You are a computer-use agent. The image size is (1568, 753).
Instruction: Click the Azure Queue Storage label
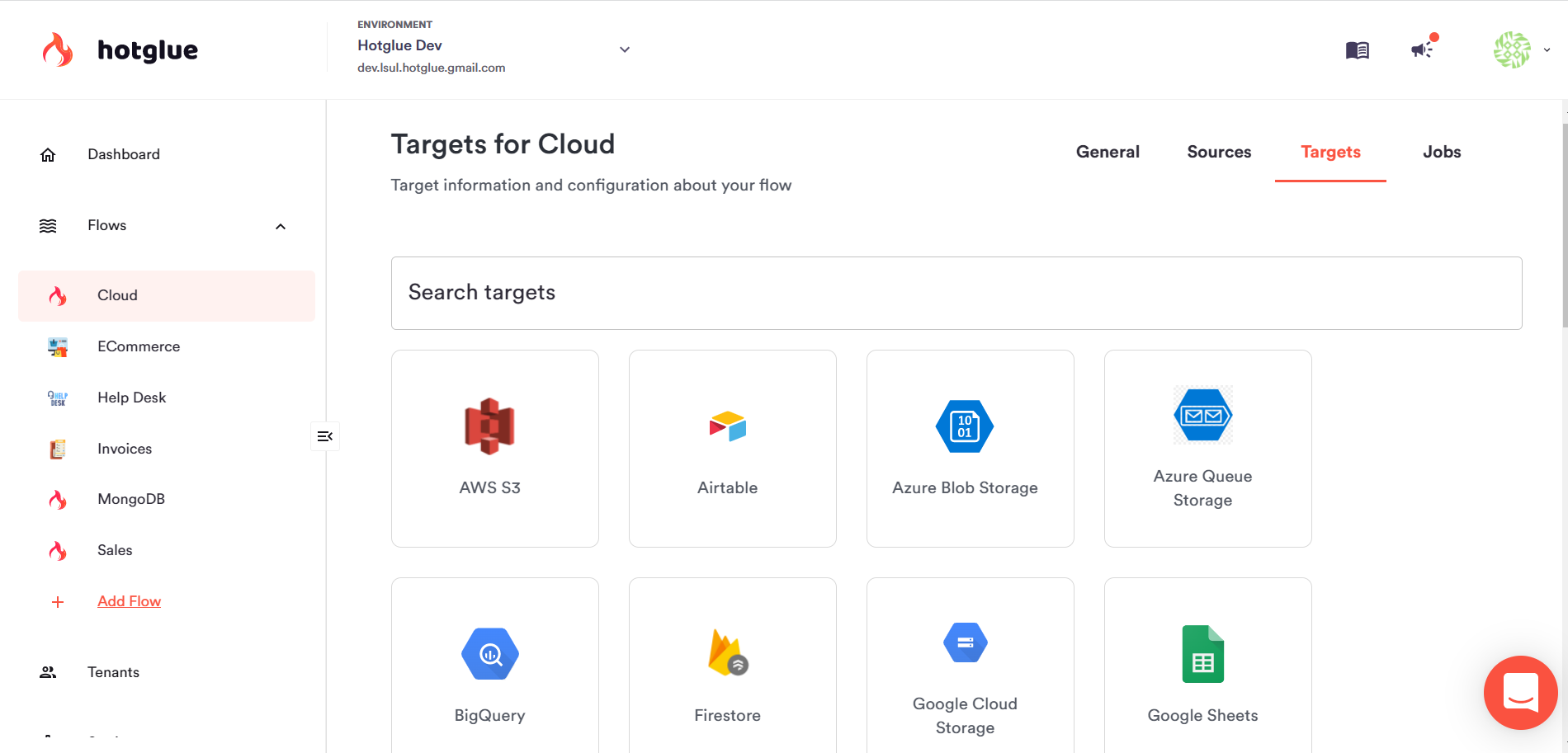click(x=1202, y=488)
